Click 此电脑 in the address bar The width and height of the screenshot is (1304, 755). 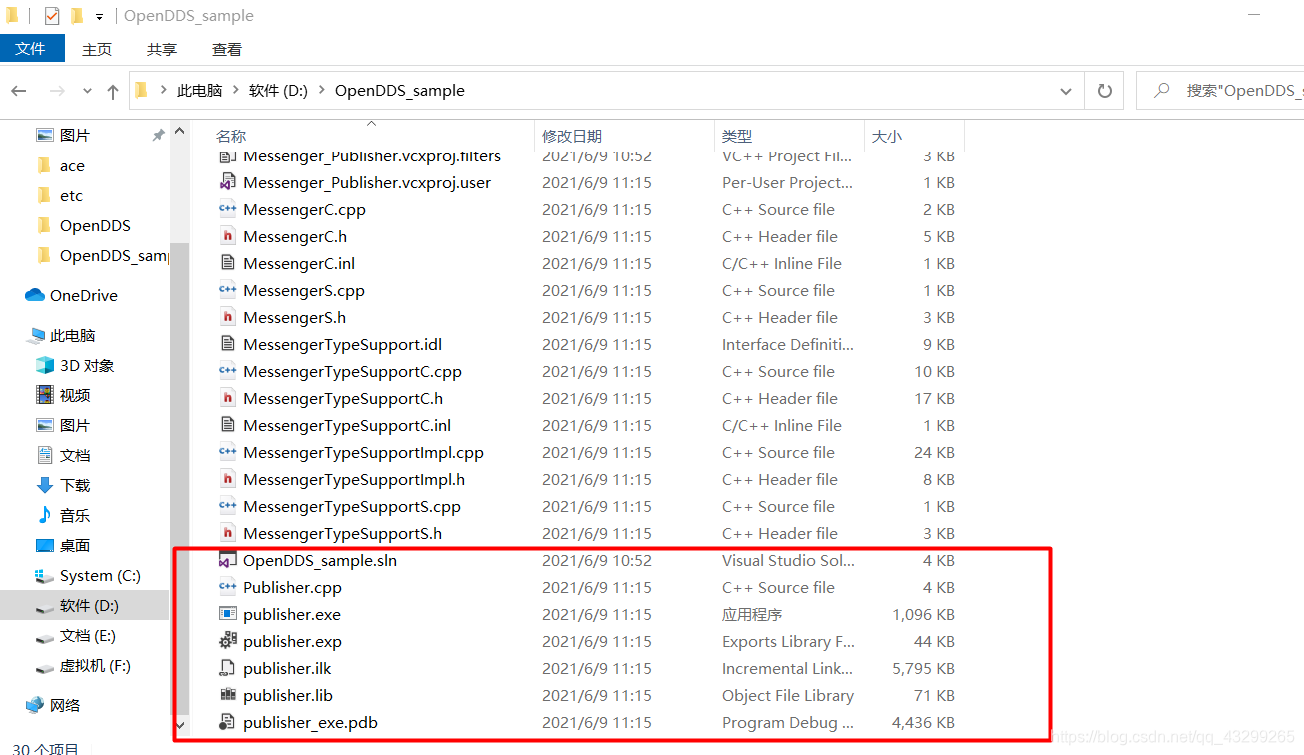[200, 90]
